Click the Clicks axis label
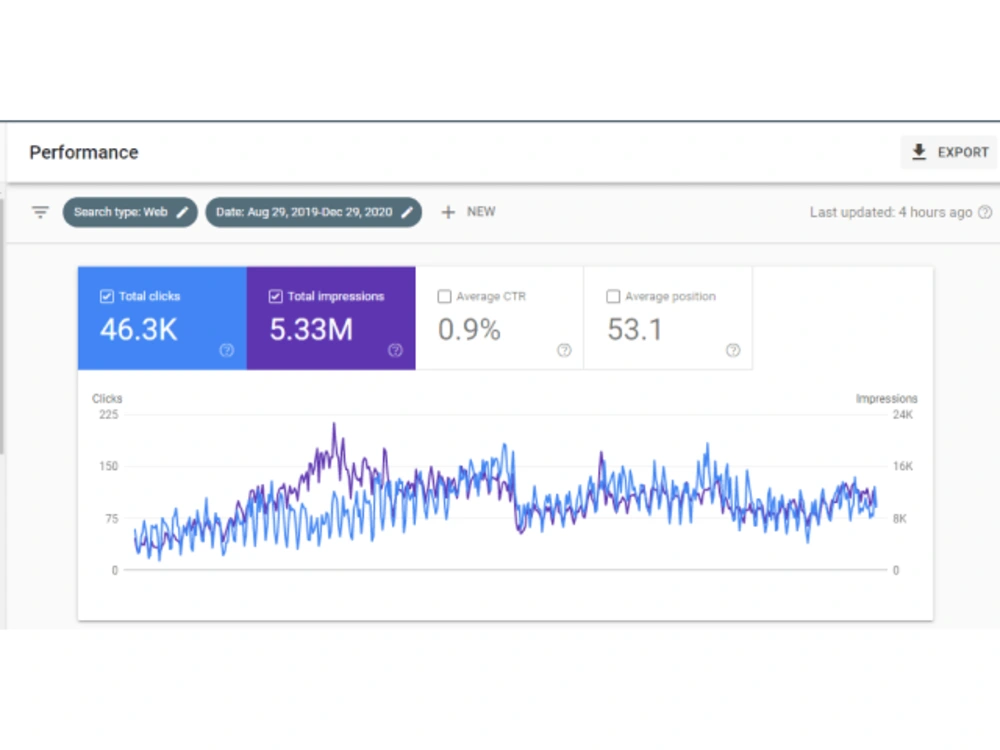This screenshot has width=1000, height=750. [107, 398]
